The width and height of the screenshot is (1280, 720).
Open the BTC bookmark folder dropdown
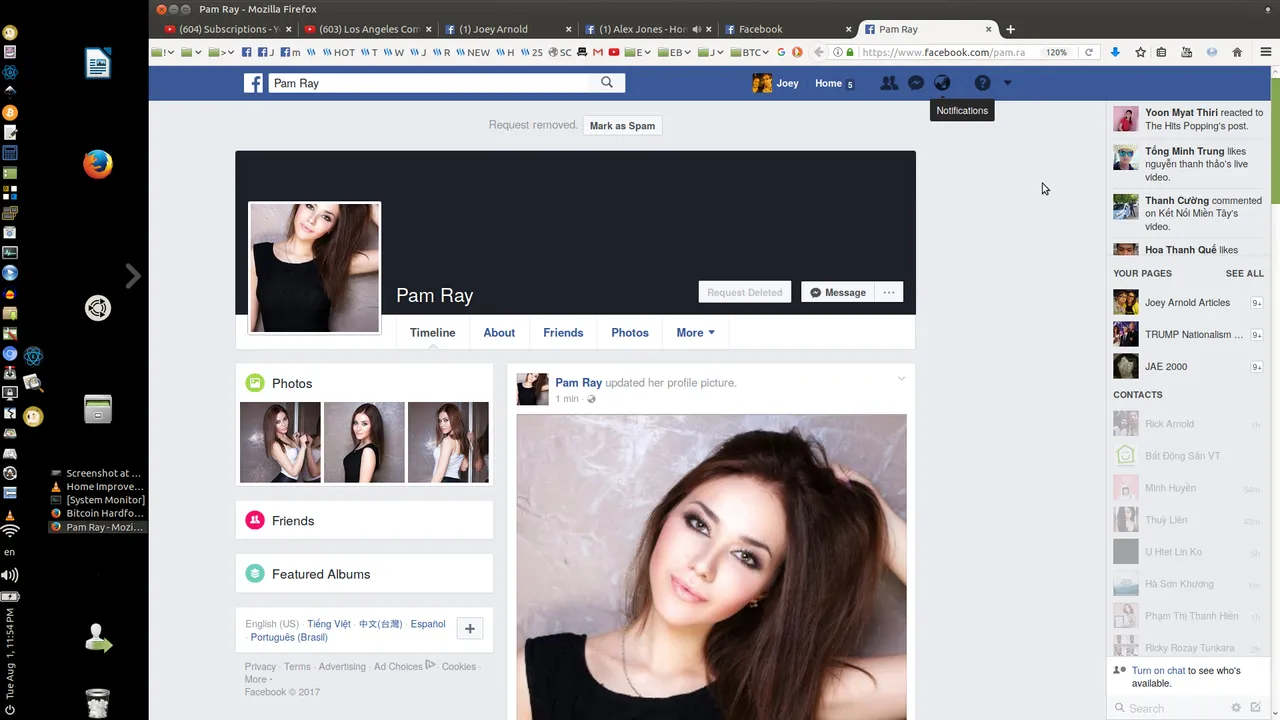click(x=749, y=52)
